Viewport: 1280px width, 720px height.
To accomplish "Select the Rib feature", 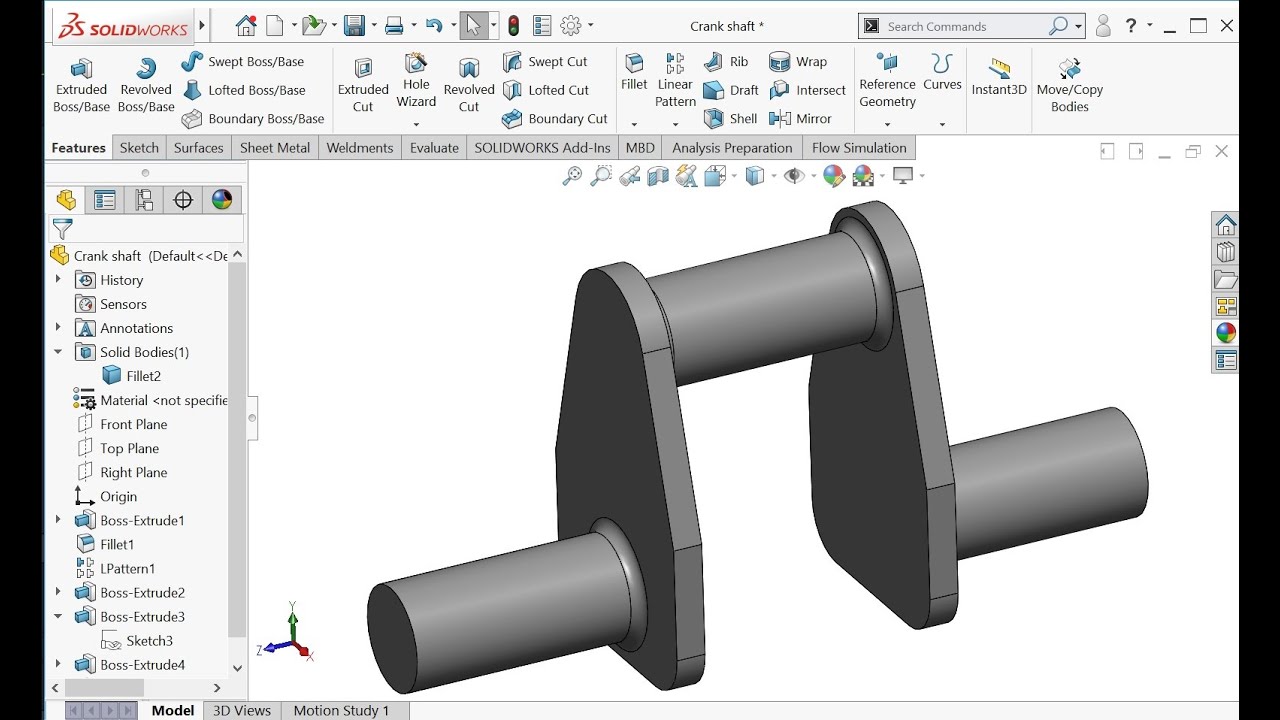I will click(726, 62).
